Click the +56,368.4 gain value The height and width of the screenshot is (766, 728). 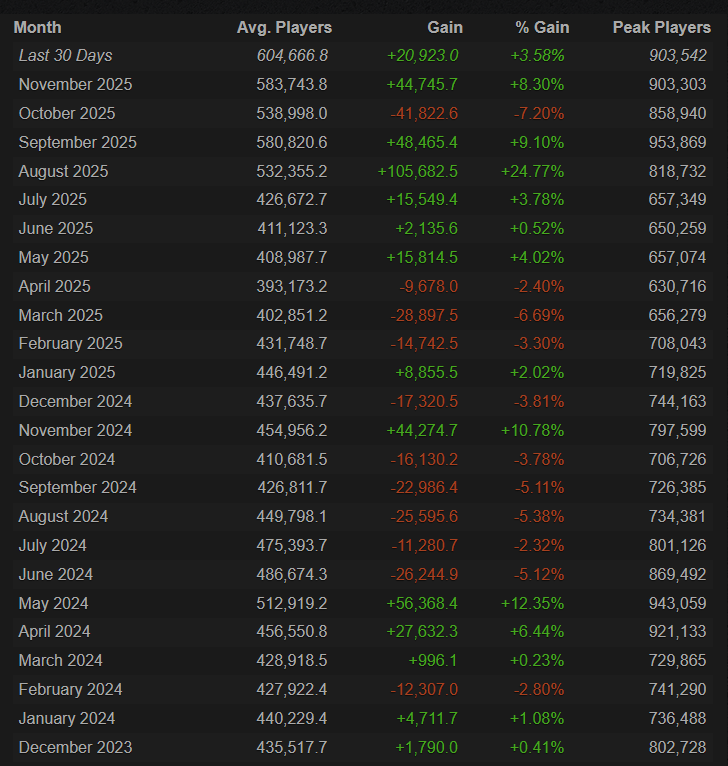[422, 603]
